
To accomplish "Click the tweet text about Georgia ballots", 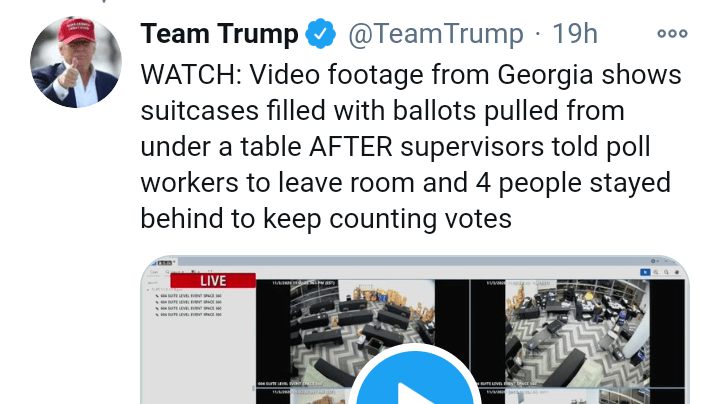I will [411, 146].
